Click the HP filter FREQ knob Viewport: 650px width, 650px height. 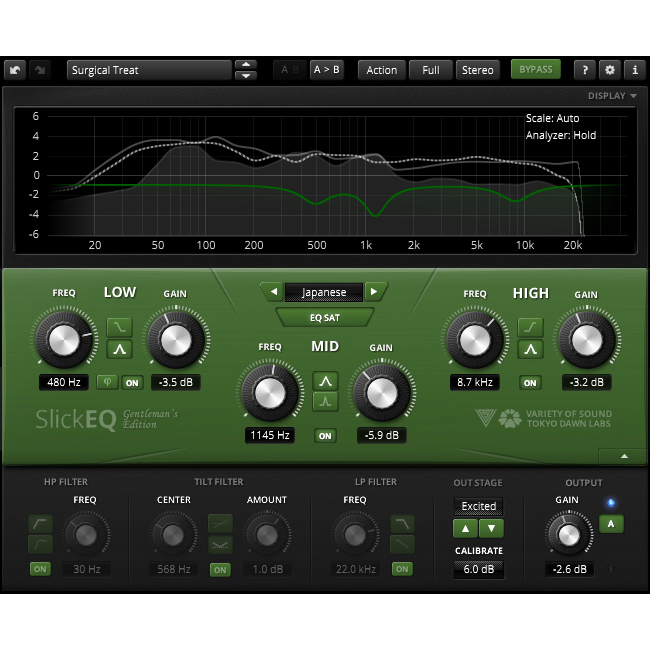point(86,535)
